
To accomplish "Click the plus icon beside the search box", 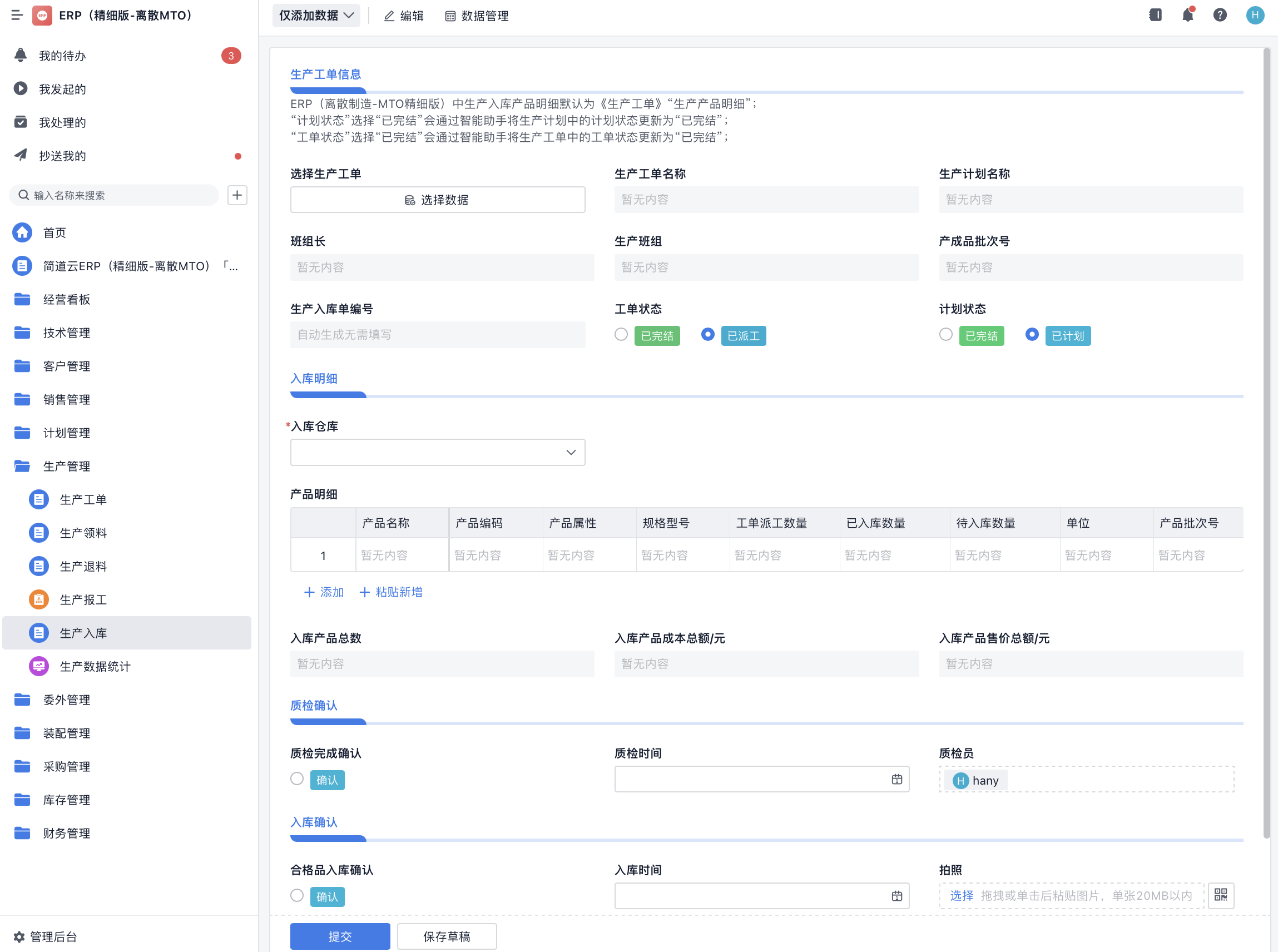I will [x=237, y=195].
